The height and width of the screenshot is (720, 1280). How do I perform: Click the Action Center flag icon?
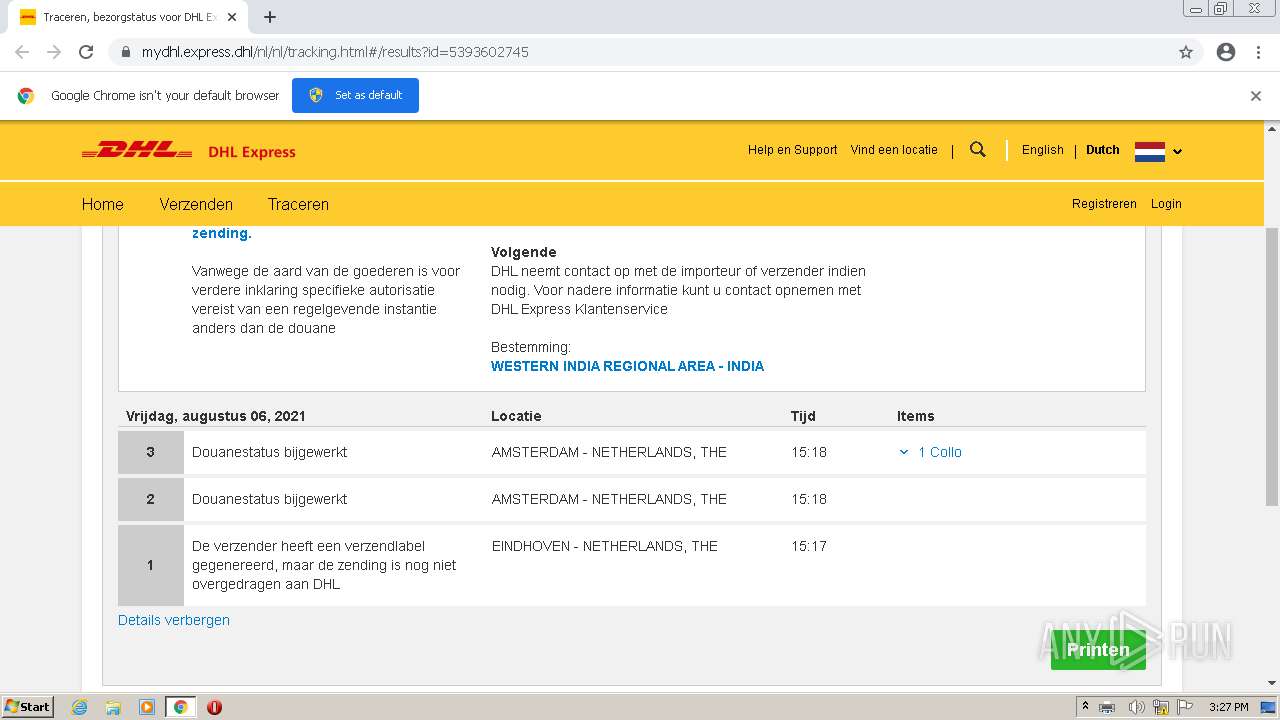click(x=1183, y=707)
